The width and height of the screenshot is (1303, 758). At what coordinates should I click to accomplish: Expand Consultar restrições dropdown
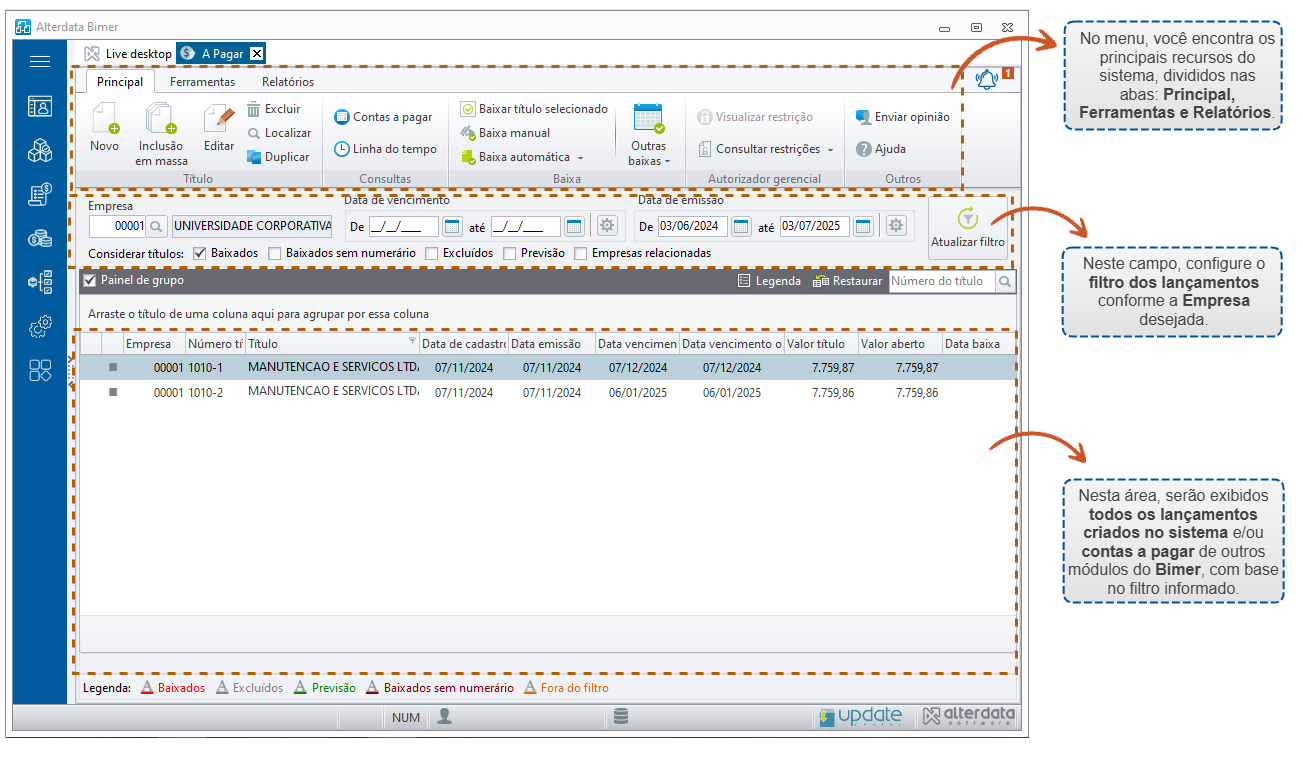830,150
